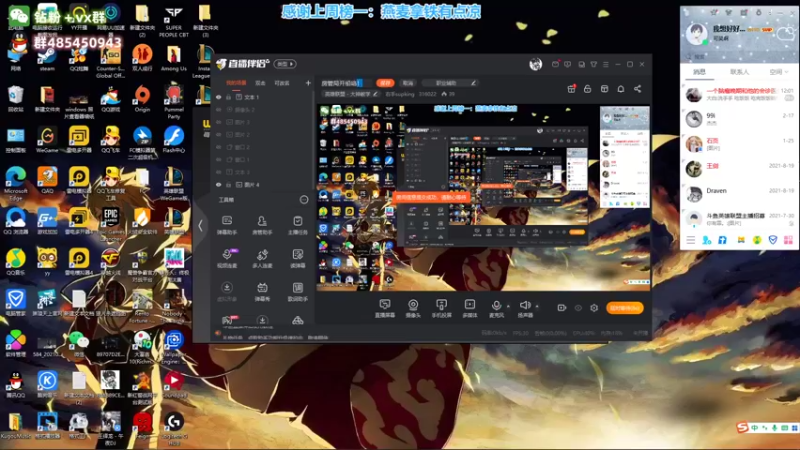Image resolution: width=800 pixels, height=450 pixels.
Task: Open the 王剑 chat in QQ
Action: pyautogui.click(x=739, y=168)
